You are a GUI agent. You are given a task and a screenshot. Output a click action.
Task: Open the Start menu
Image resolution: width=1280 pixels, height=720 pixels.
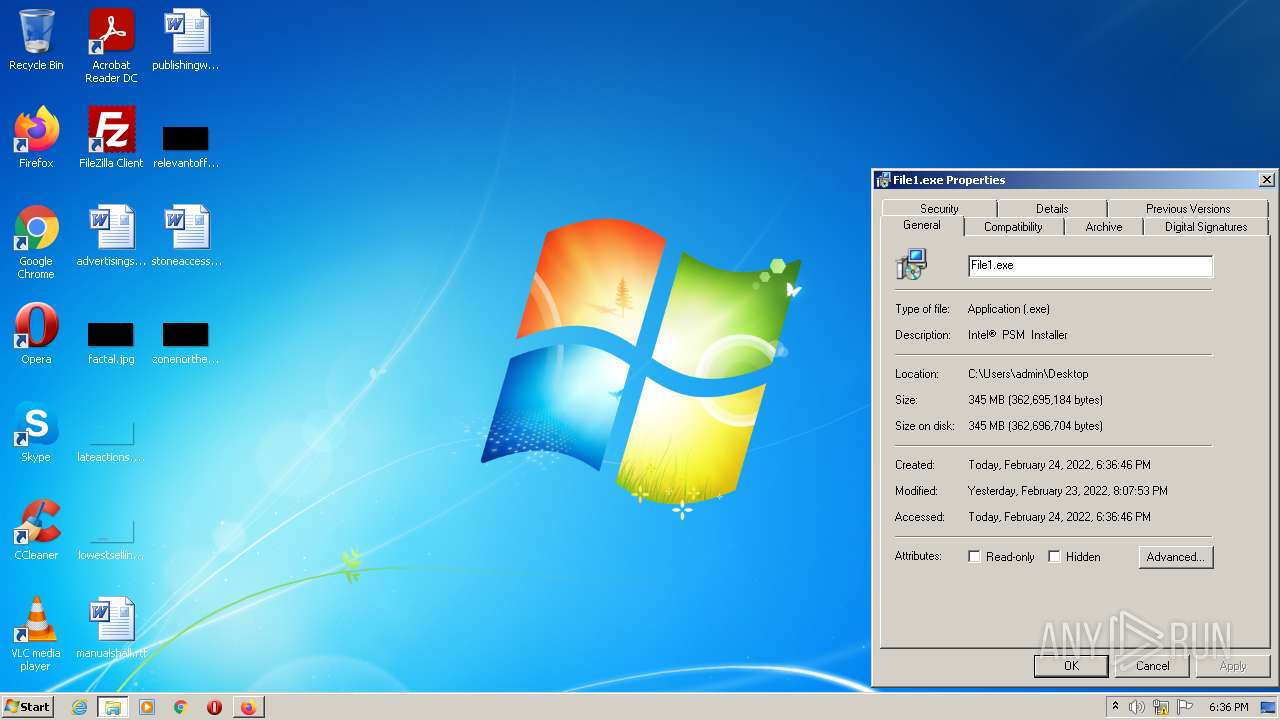pyautogui.click(x=27, y=707)
